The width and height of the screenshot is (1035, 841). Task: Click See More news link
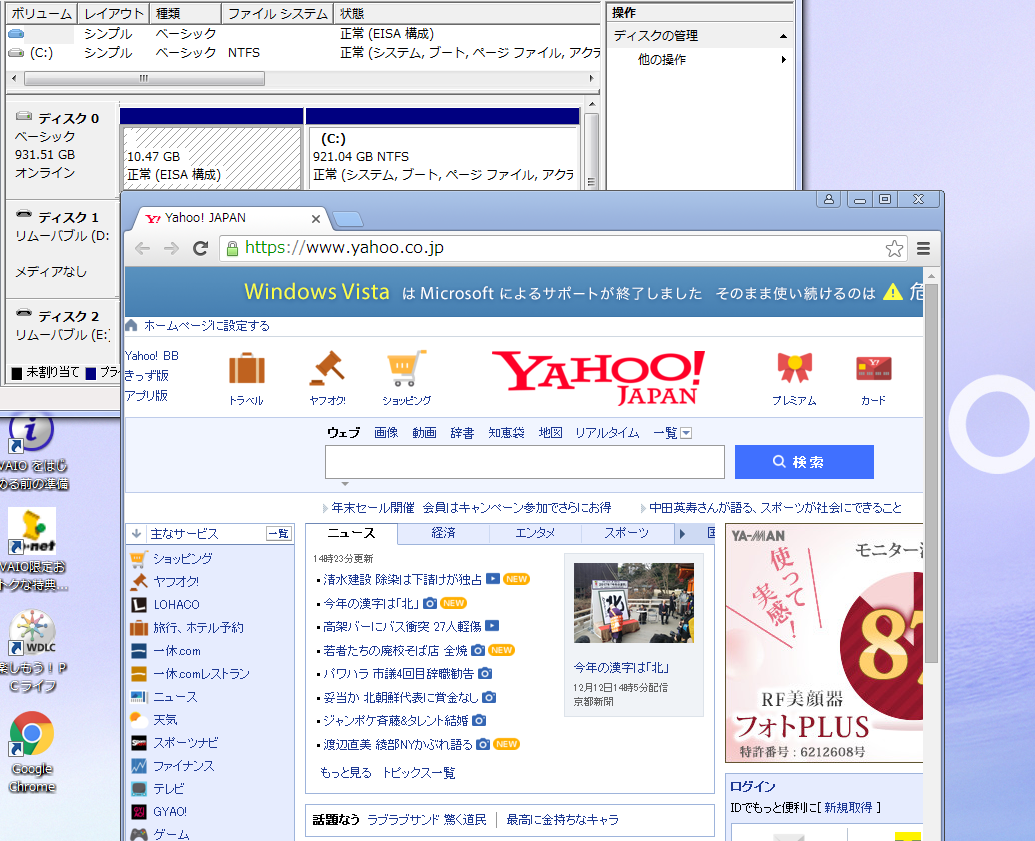click(346, 772)
